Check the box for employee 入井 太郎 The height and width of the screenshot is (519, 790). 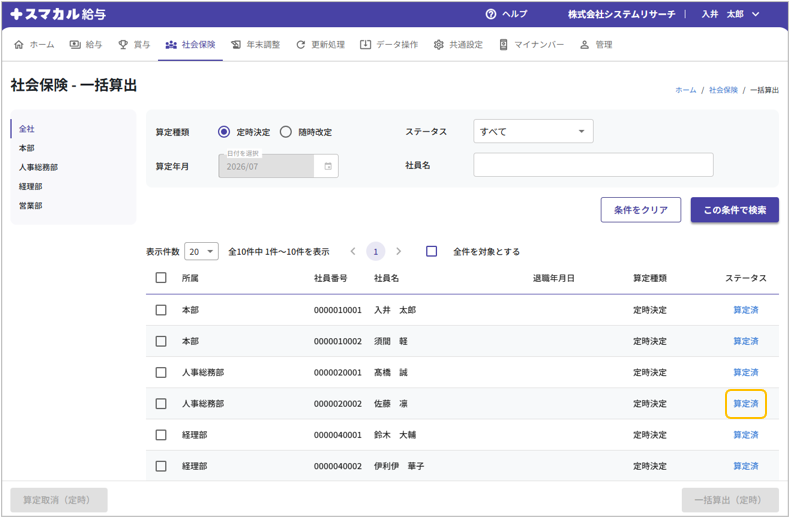coord(161,310)
